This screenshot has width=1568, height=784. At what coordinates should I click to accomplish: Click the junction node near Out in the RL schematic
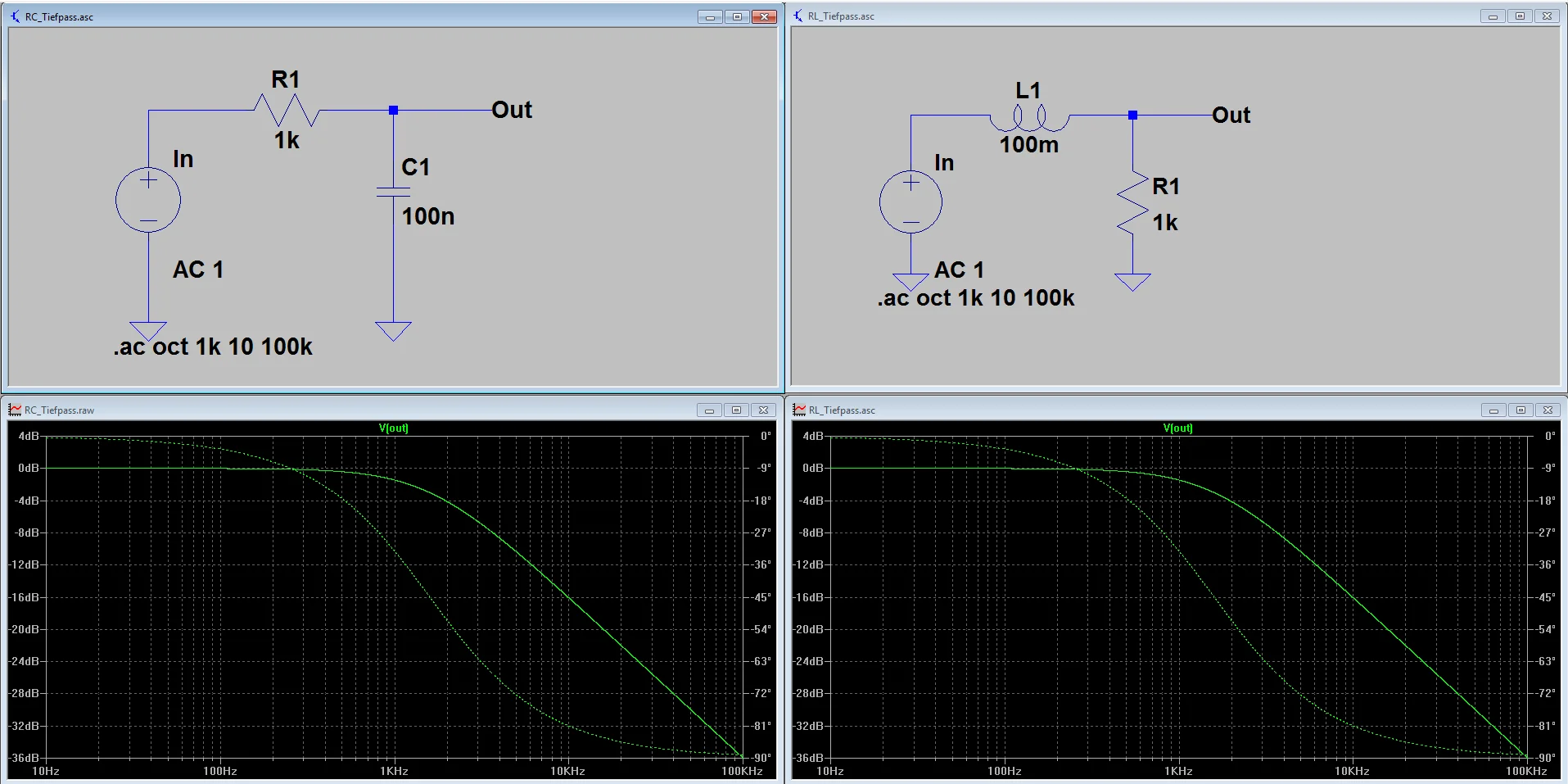[1132, 116]
